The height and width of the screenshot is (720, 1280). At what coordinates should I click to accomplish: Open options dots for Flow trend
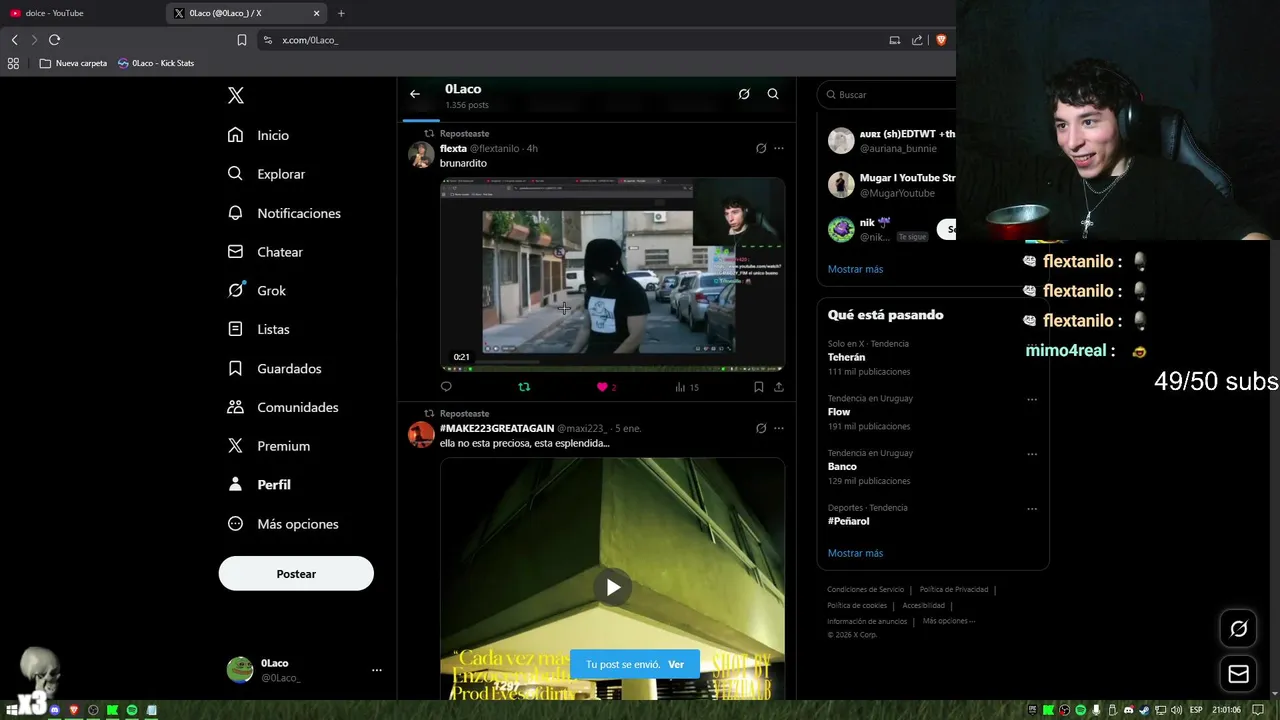pos(1032,399)
